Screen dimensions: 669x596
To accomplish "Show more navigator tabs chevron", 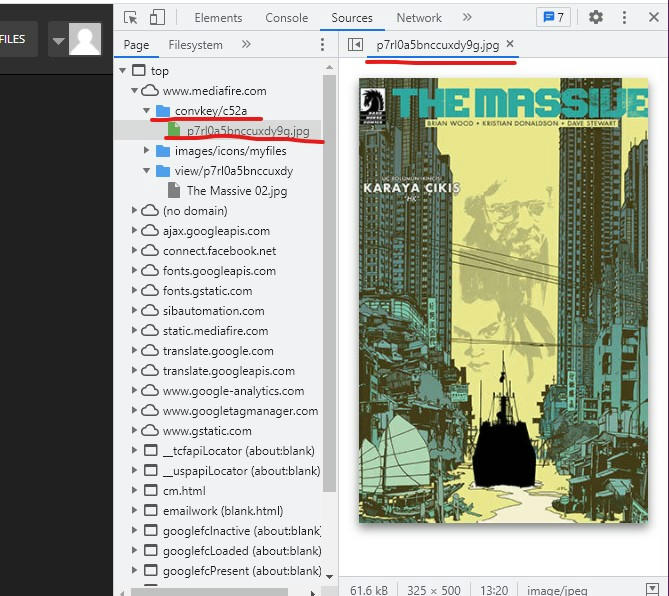I will click(246, 44).
